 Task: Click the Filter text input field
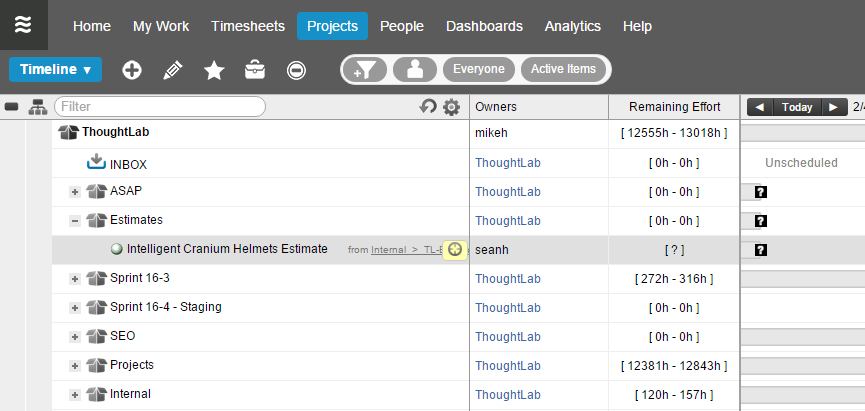[160, 106]
